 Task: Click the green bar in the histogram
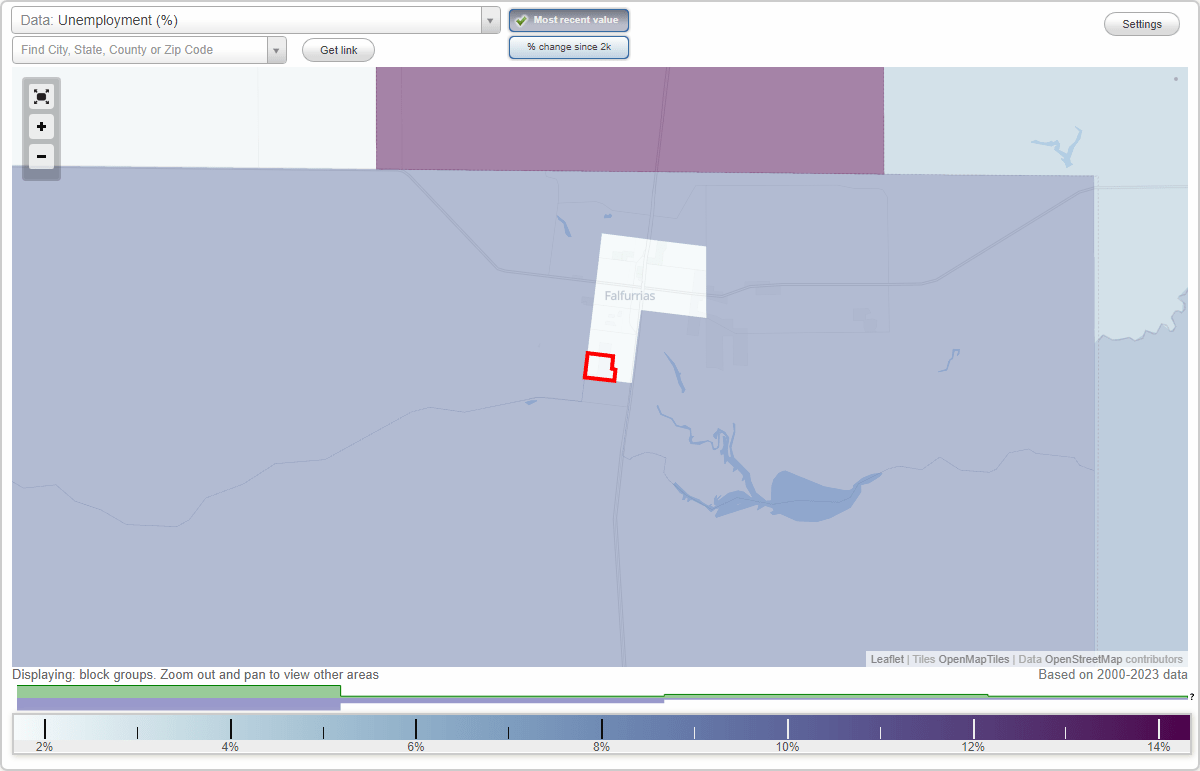[x=179, y=691]
